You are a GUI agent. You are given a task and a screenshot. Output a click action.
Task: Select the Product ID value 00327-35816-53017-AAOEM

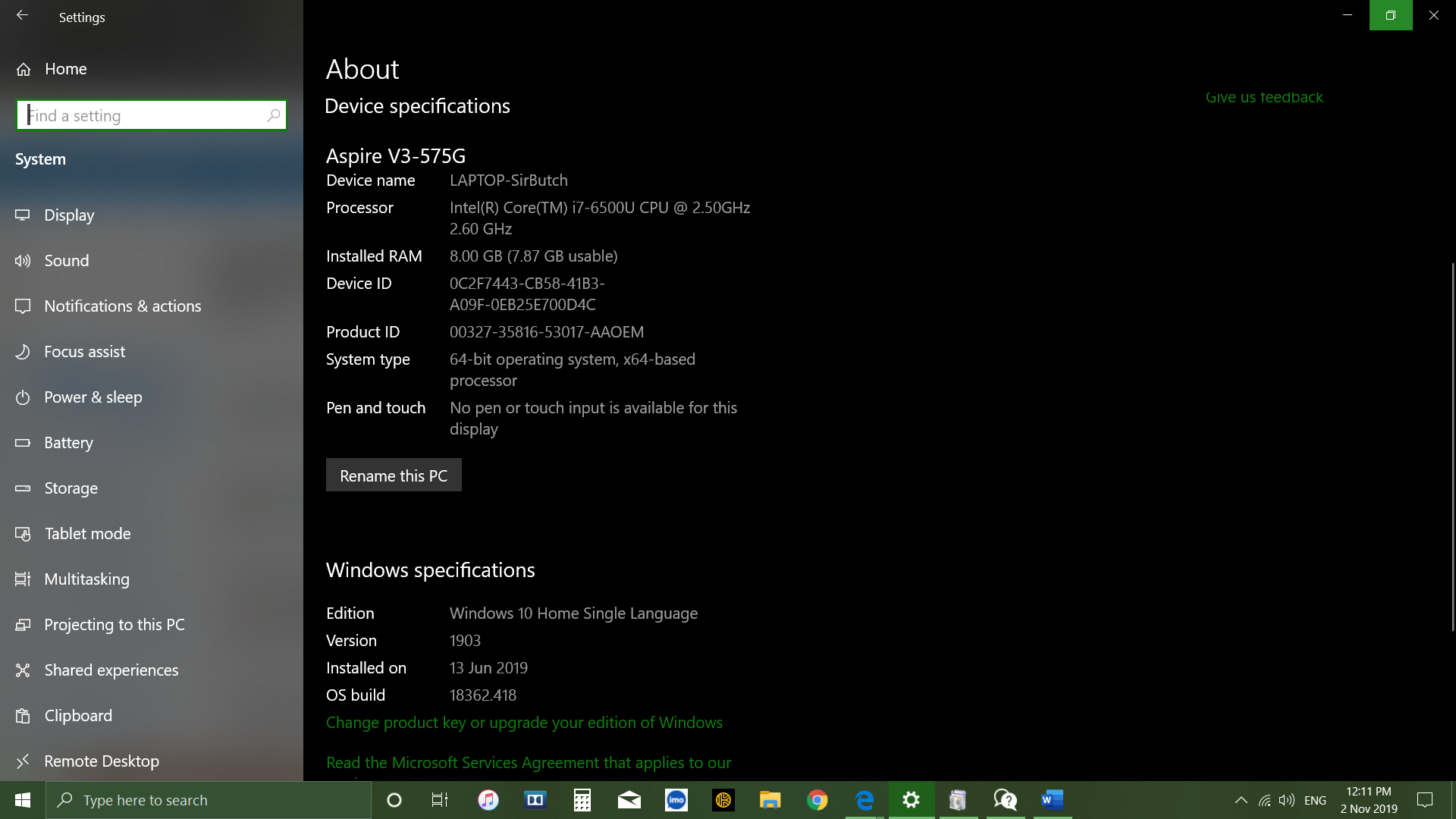coord(546,332)
